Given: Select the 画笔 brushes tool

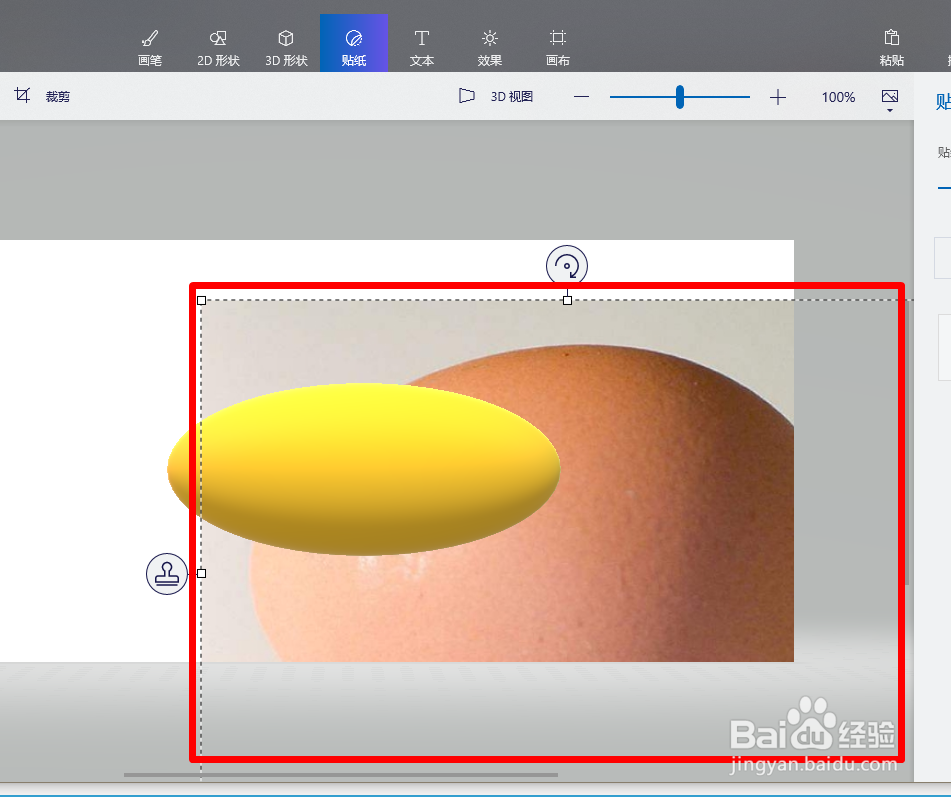Looking at the screenshot, I should pyautogui.click(x=150, y=47).
